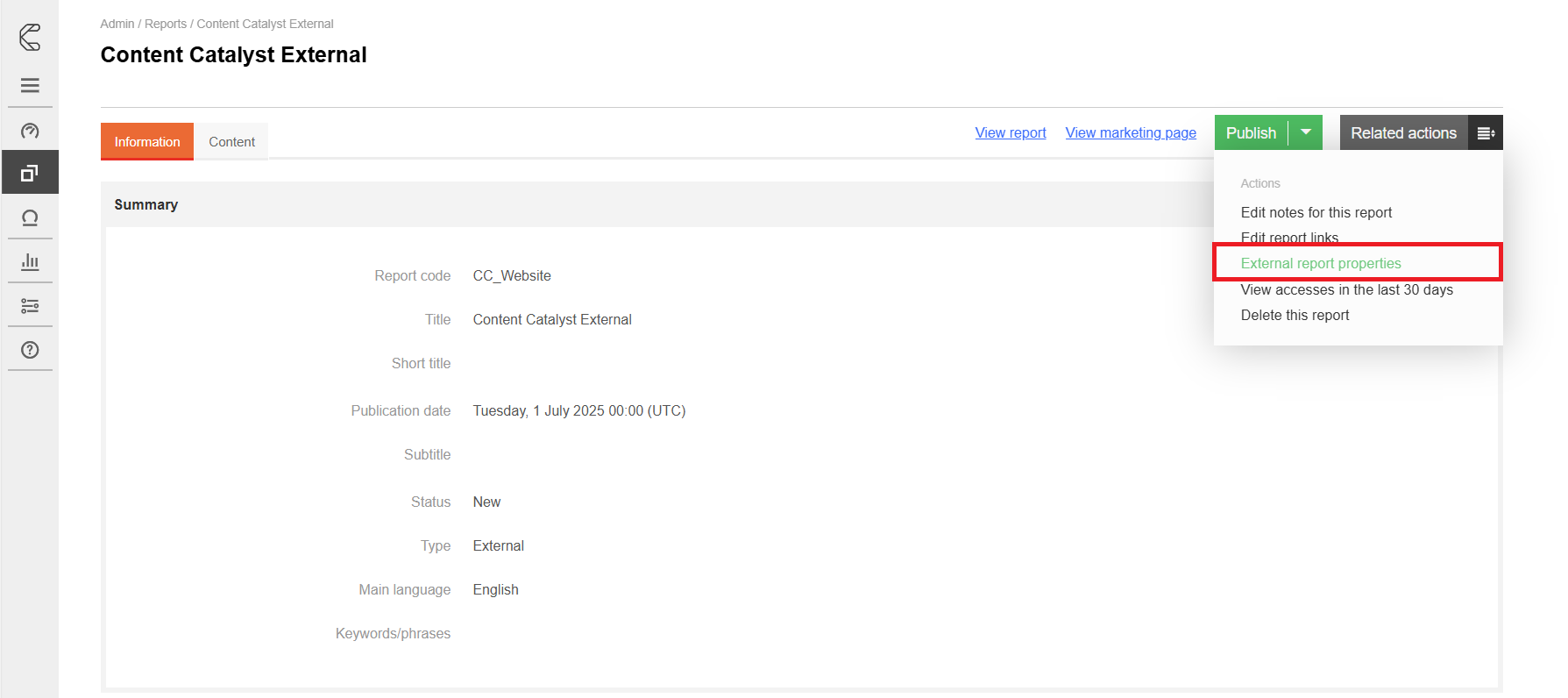Open the bar chart statistics icon
The image size is (1568, 698).
30,261
